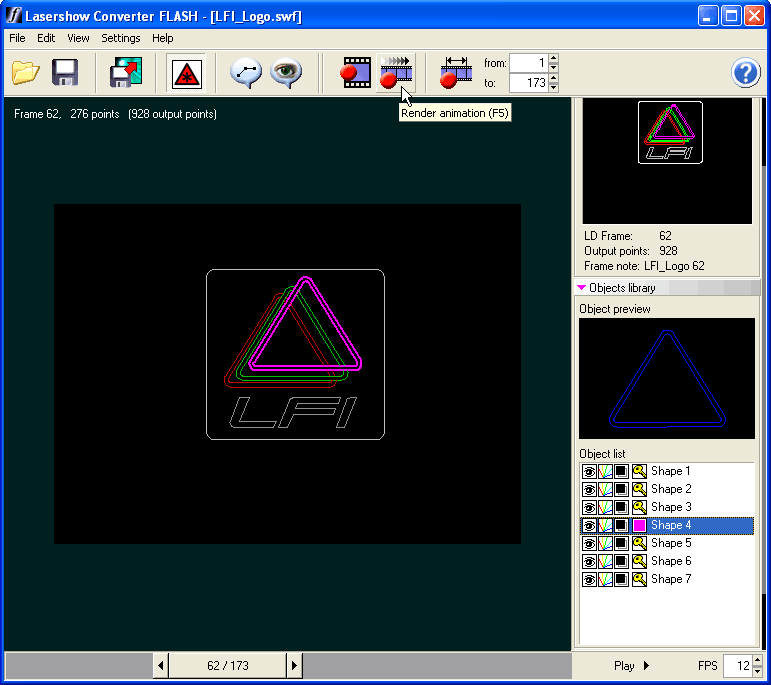Viewport: 771px width, 685px height.
Task: Click the yellow key icon for Shape 5
Action: coord(639,543)
